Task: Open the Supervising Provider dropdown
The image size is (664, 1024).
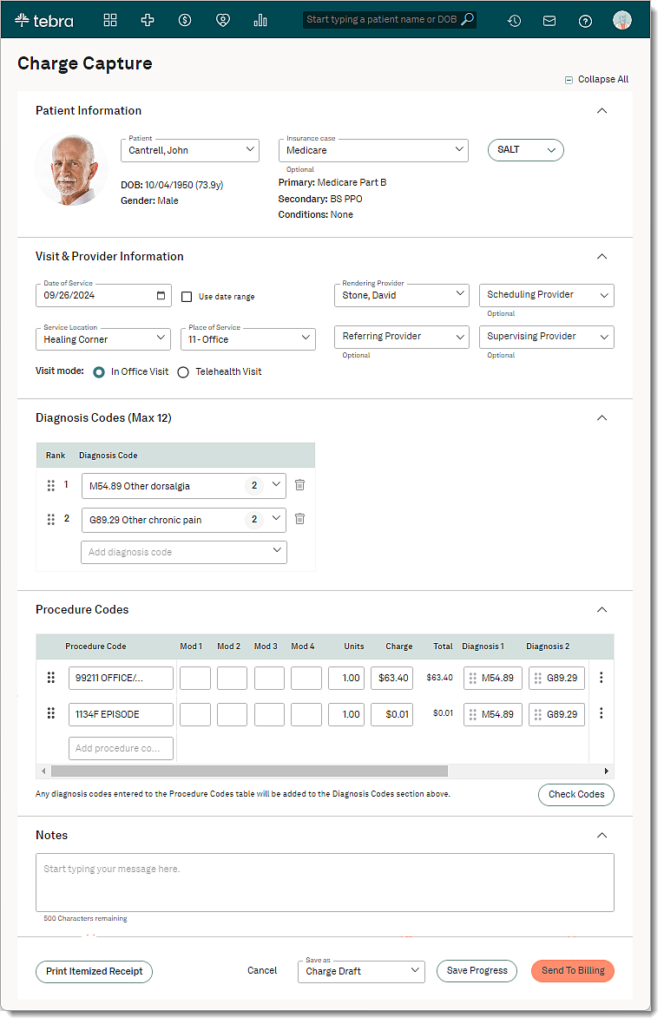Action: pyautogui.click(x=546, y=336)
